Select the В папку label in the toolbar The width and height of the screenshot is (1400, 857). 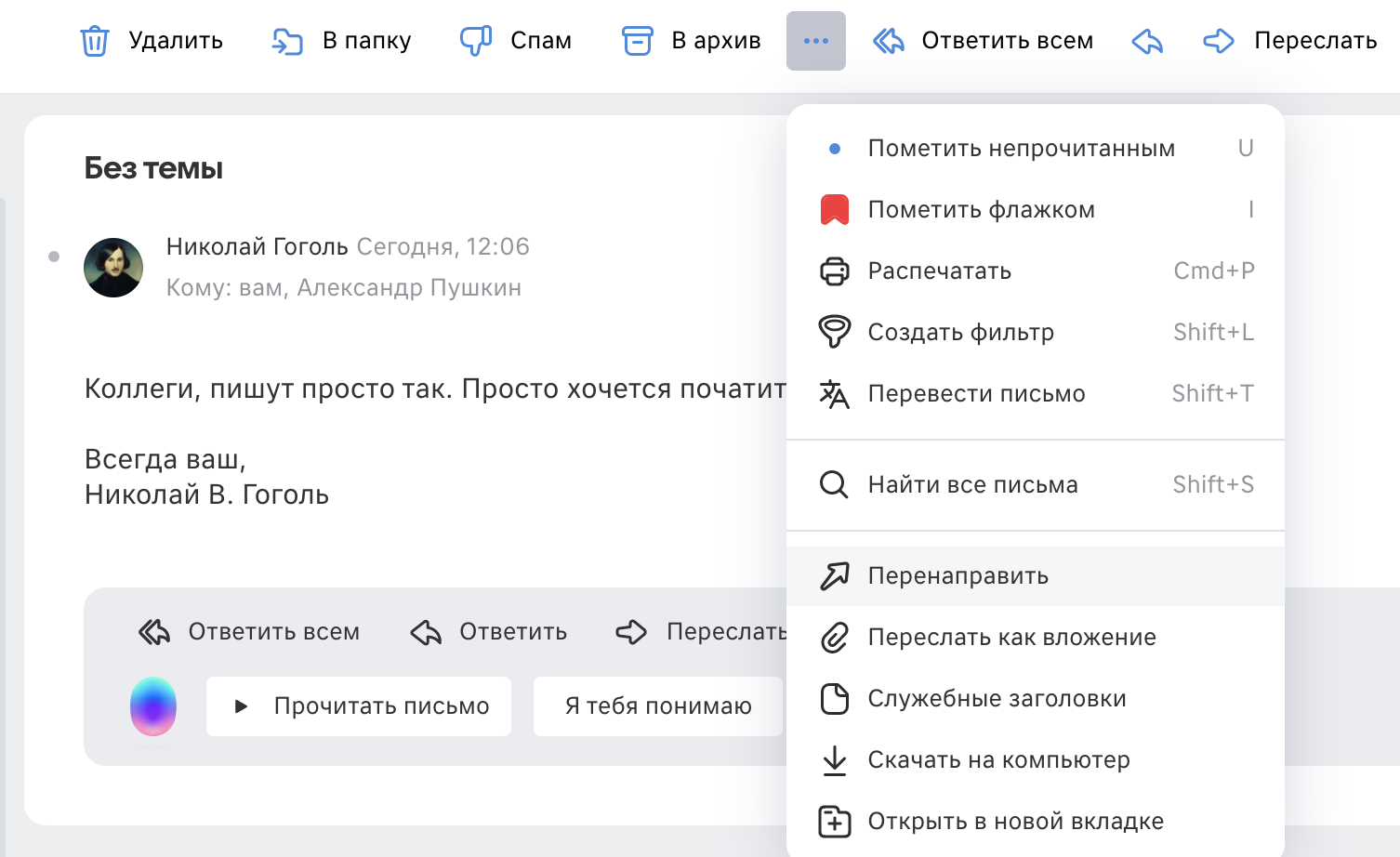tap(367, 41)
